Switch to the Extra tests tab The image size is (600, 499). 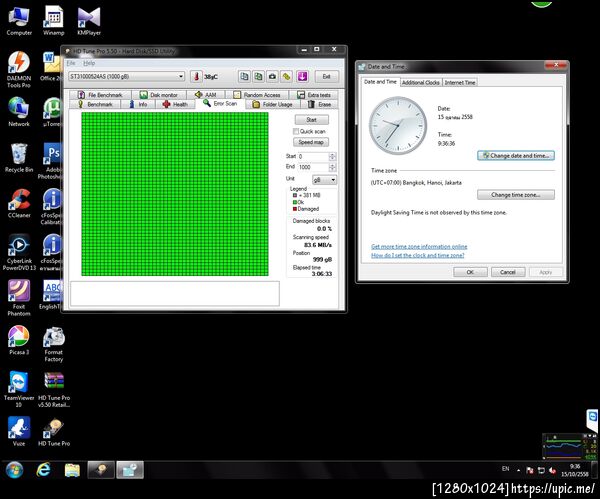(x=314, y=95)
